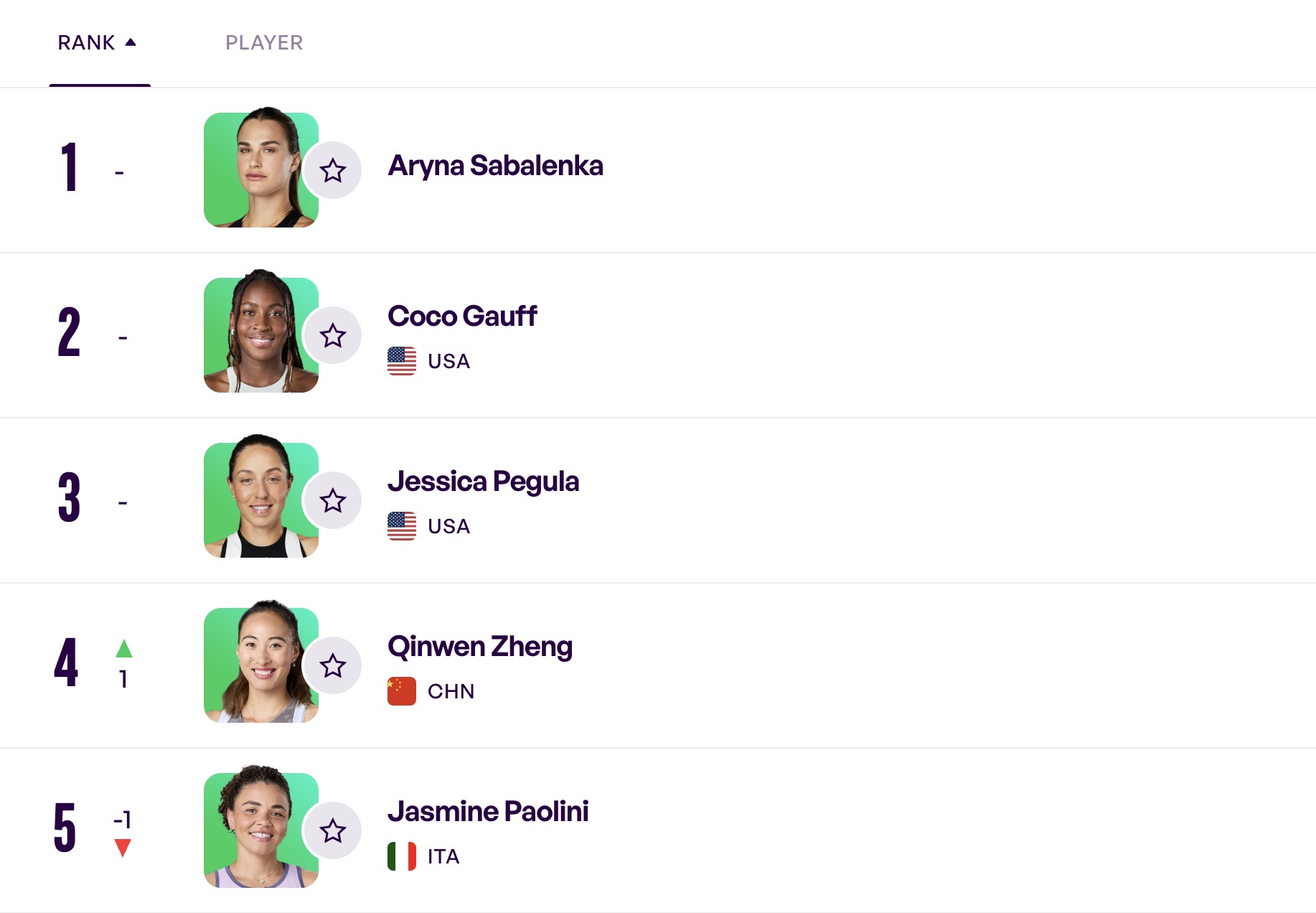Open Jasmine Paolini's name link
This screenshot has height=913, width=1316.
coord(488,811)
